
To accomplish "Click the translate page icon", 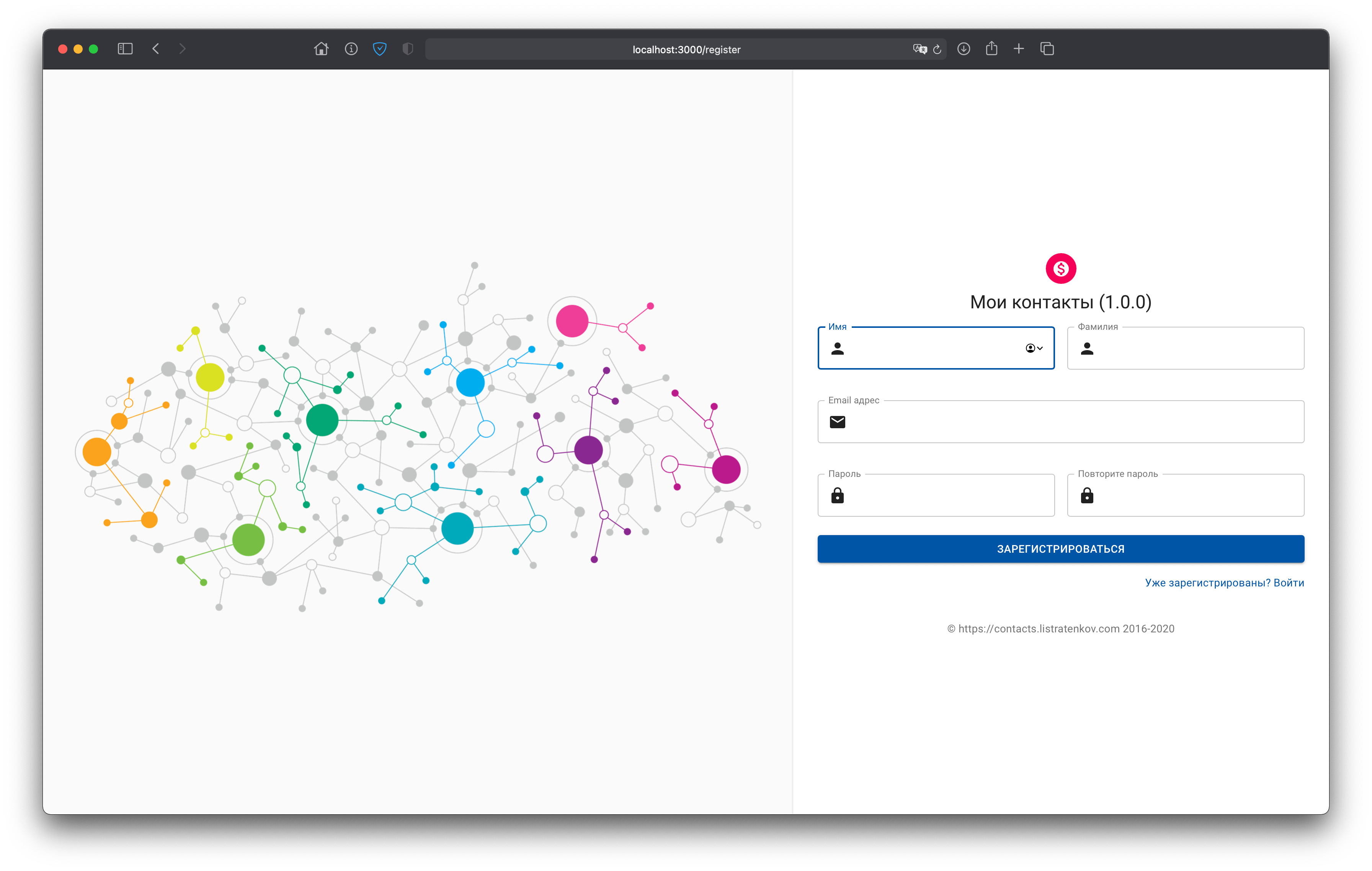I will point(920,49).
